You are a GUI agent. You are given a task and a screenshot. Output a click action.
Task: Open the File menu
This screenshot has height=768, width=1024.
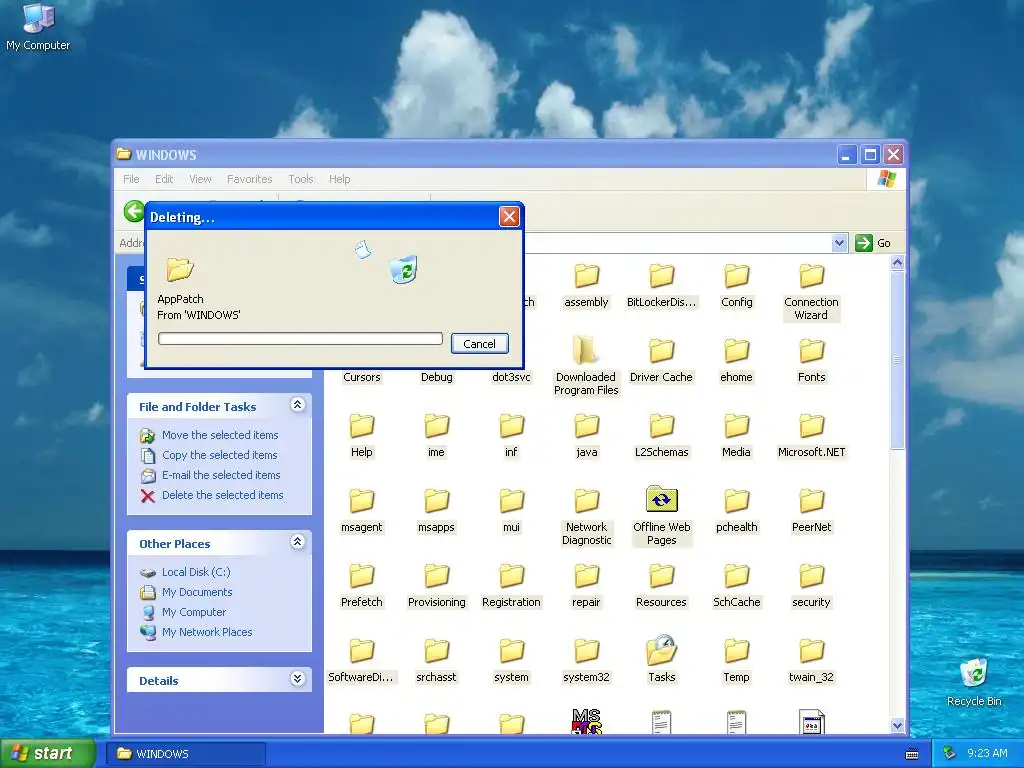(x=131, y=179)
